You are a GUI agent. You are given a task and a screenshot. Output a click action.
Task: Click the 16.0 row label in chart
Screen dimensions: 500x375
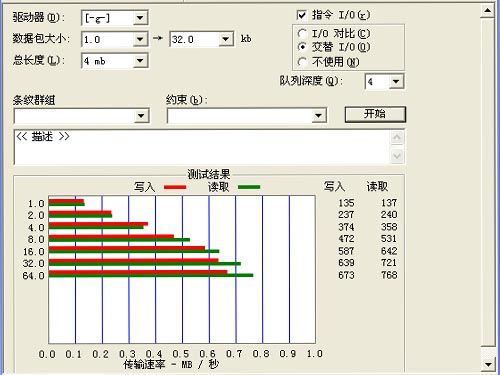pos(33,252)
